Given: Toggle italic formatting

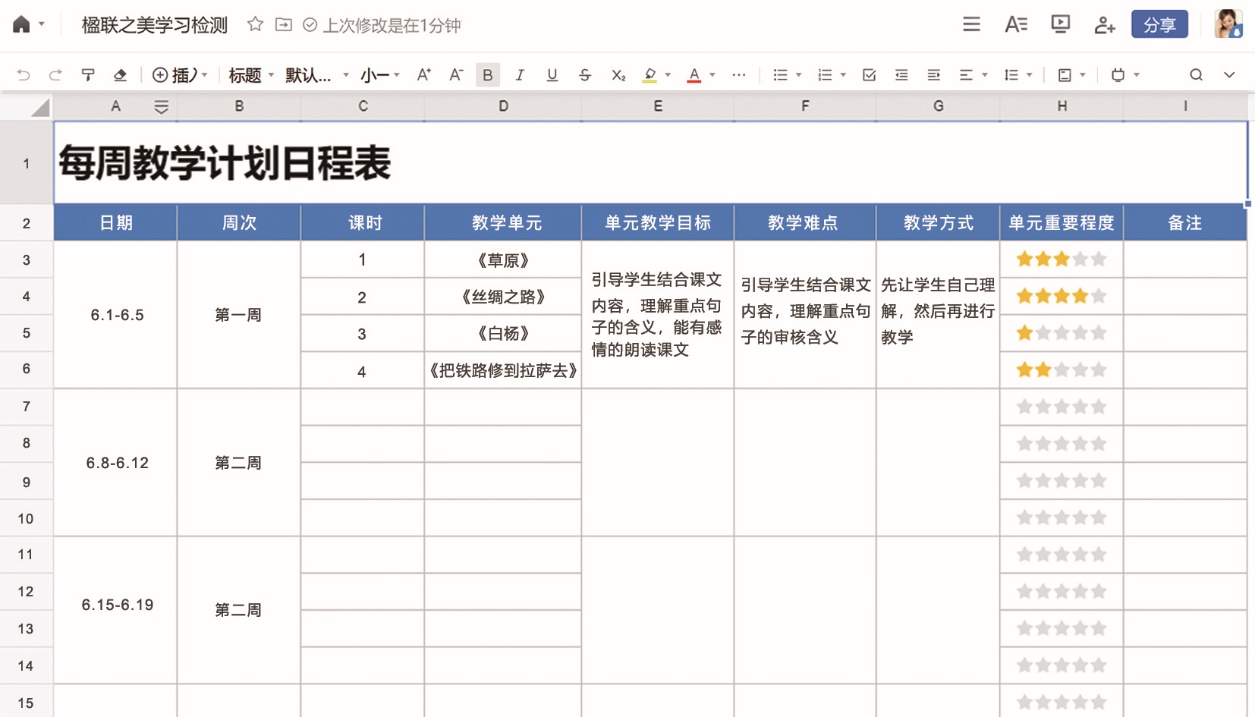Looking at the screenshot, I should coord(520,75).
